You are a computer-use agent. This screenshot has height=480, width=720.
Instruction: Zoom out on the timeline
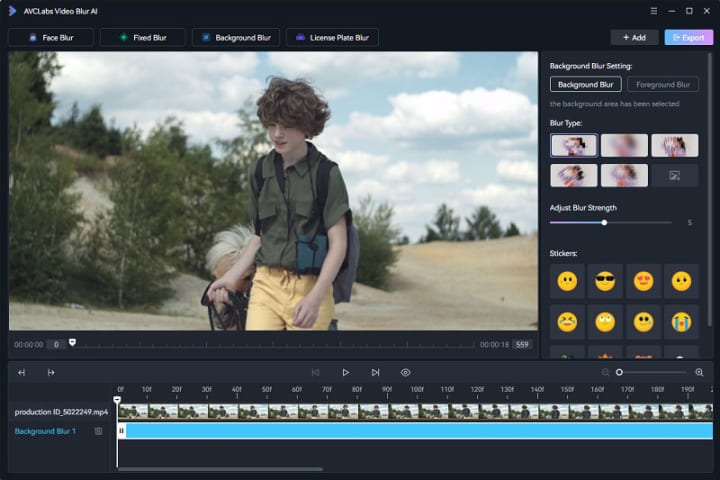pos(605,372)
